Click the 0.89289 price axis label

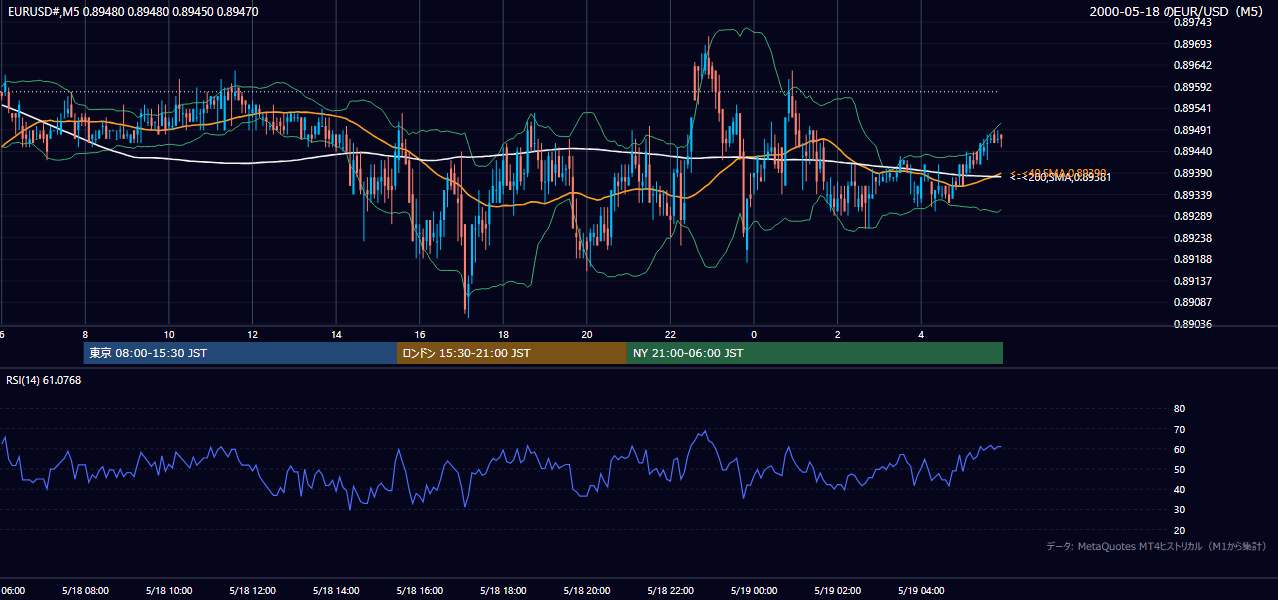coord(1191,216)
